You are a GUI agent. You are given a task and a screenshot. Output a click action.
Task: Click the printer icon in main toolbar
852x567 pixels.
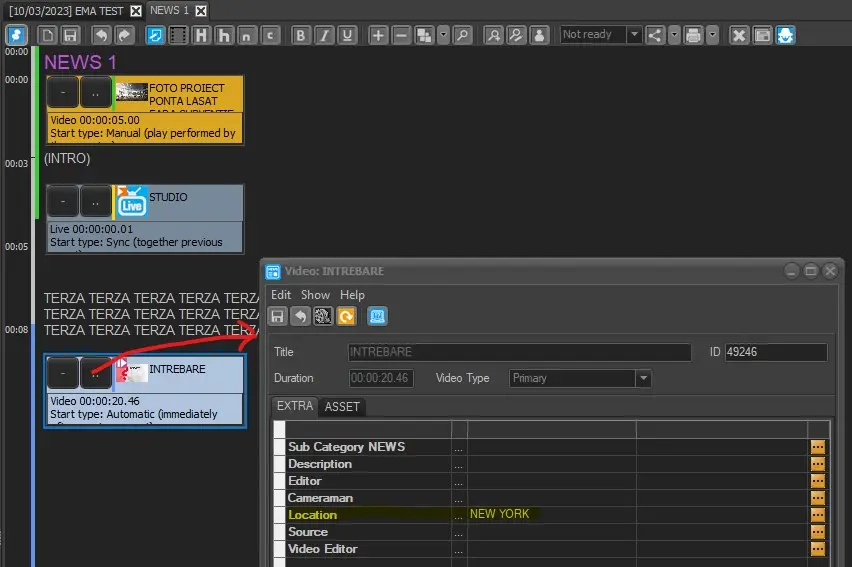click(x=693, y=35)
